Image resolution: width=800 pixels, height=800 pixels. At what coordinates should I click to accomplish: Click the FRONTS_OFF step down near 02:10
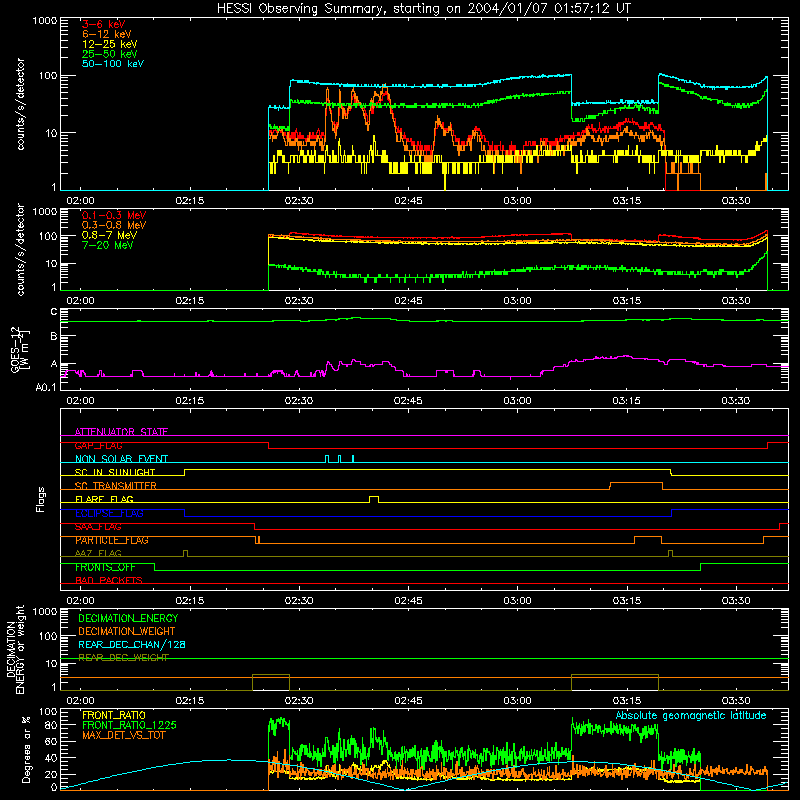(155, 567)
